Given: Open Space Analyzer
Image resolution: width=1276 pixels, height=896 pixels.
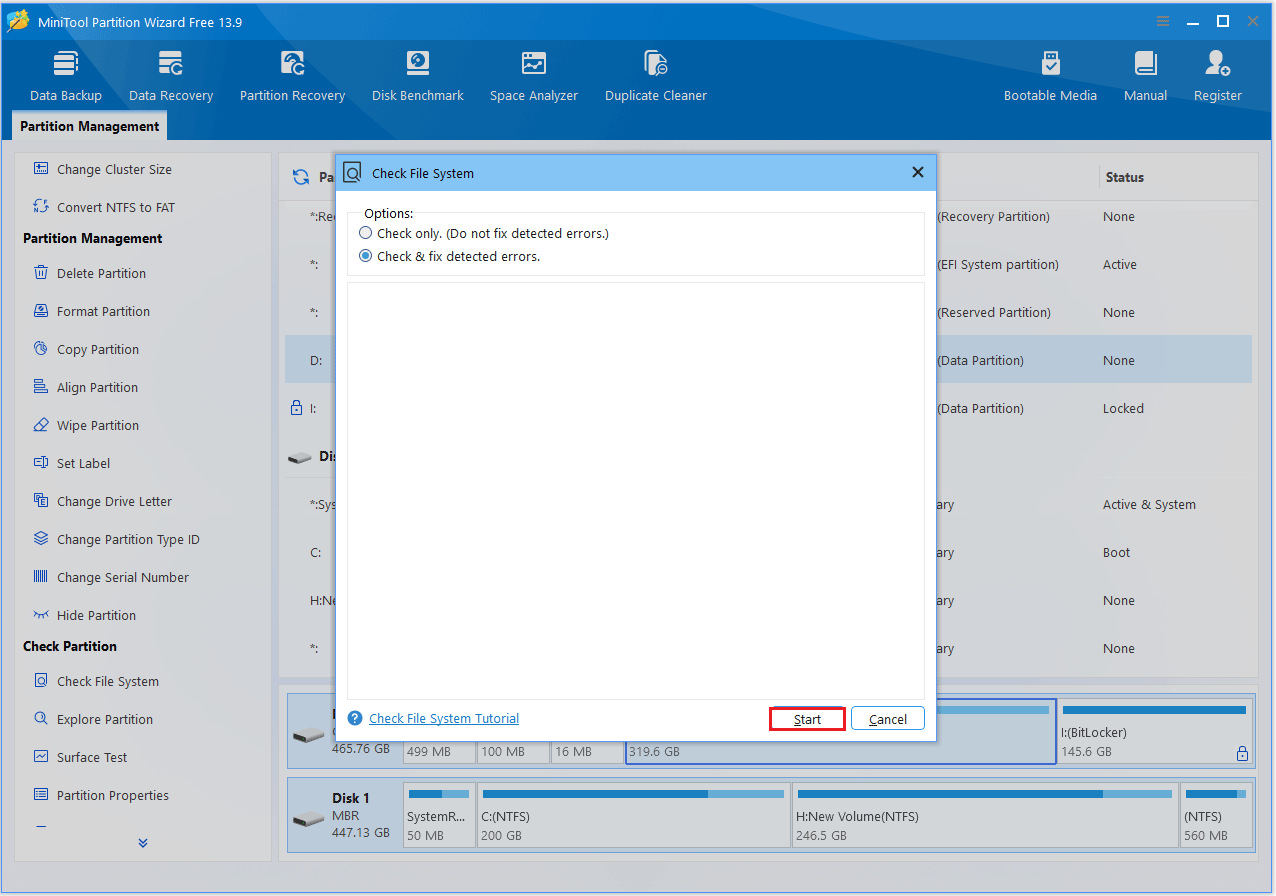Looking at the screenshot, I should (x=534, y=76).
